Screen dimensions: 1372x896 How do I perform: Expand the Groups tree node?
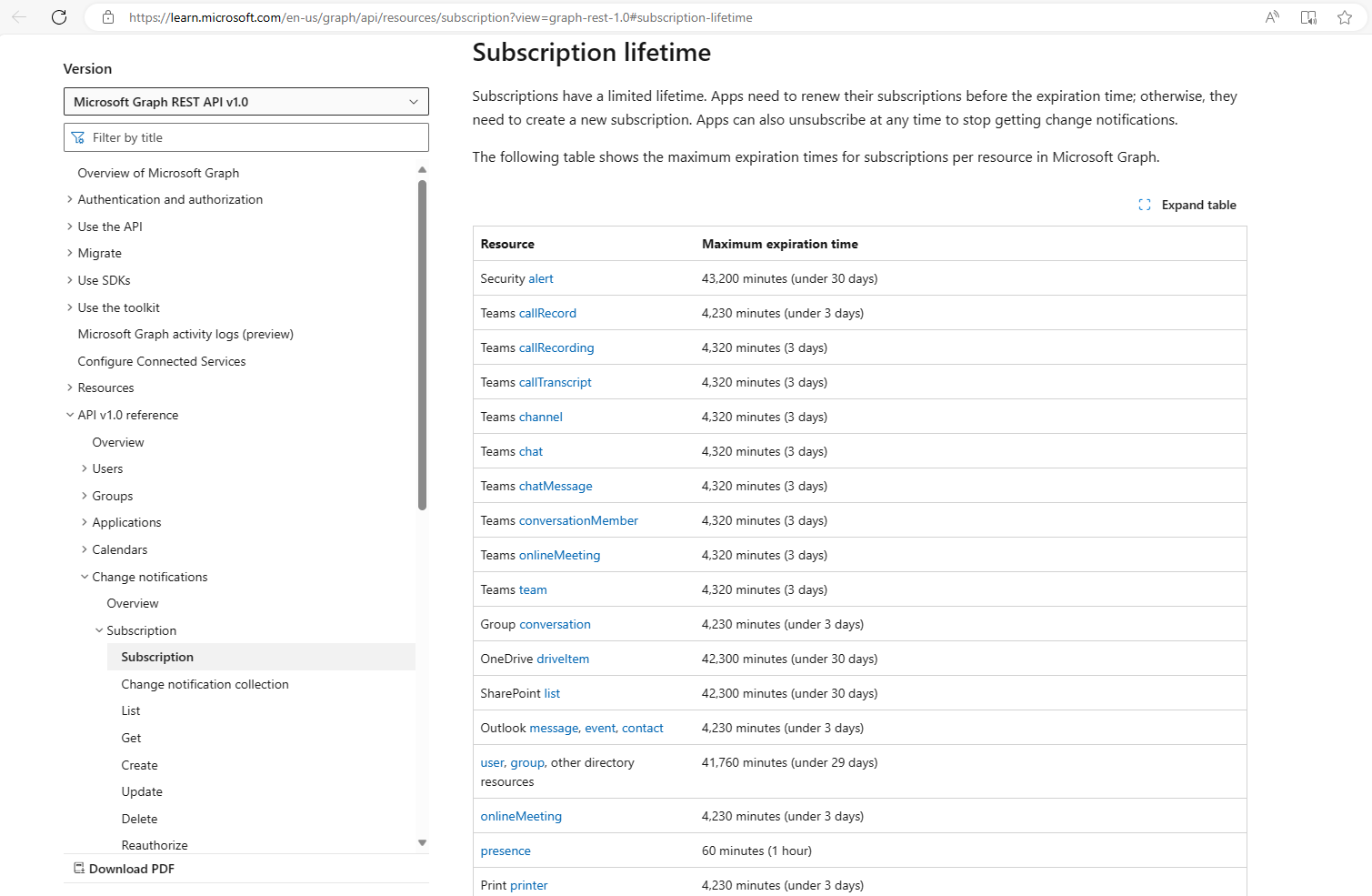pos(85,496)
